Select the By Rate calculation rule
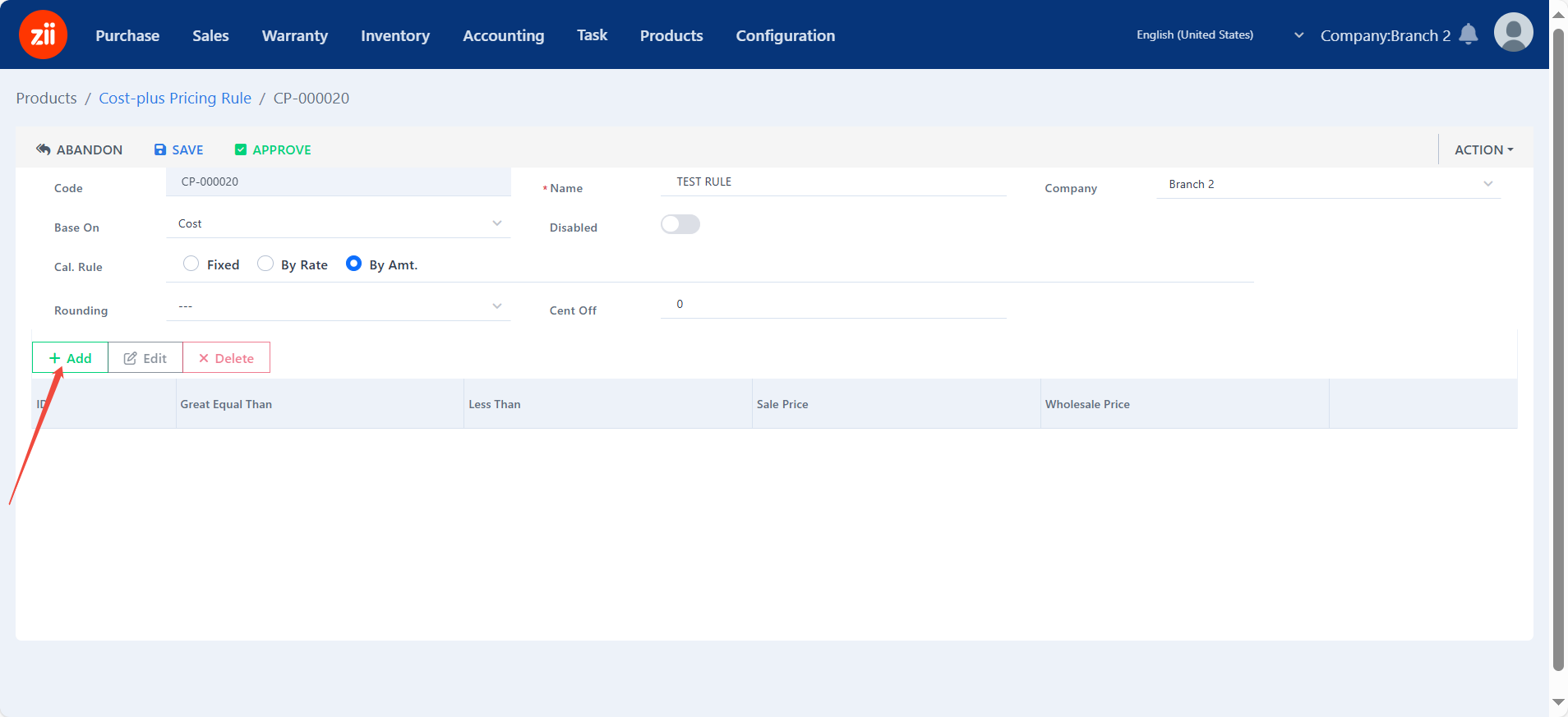1568x717 pixels. tap(265, 264)
